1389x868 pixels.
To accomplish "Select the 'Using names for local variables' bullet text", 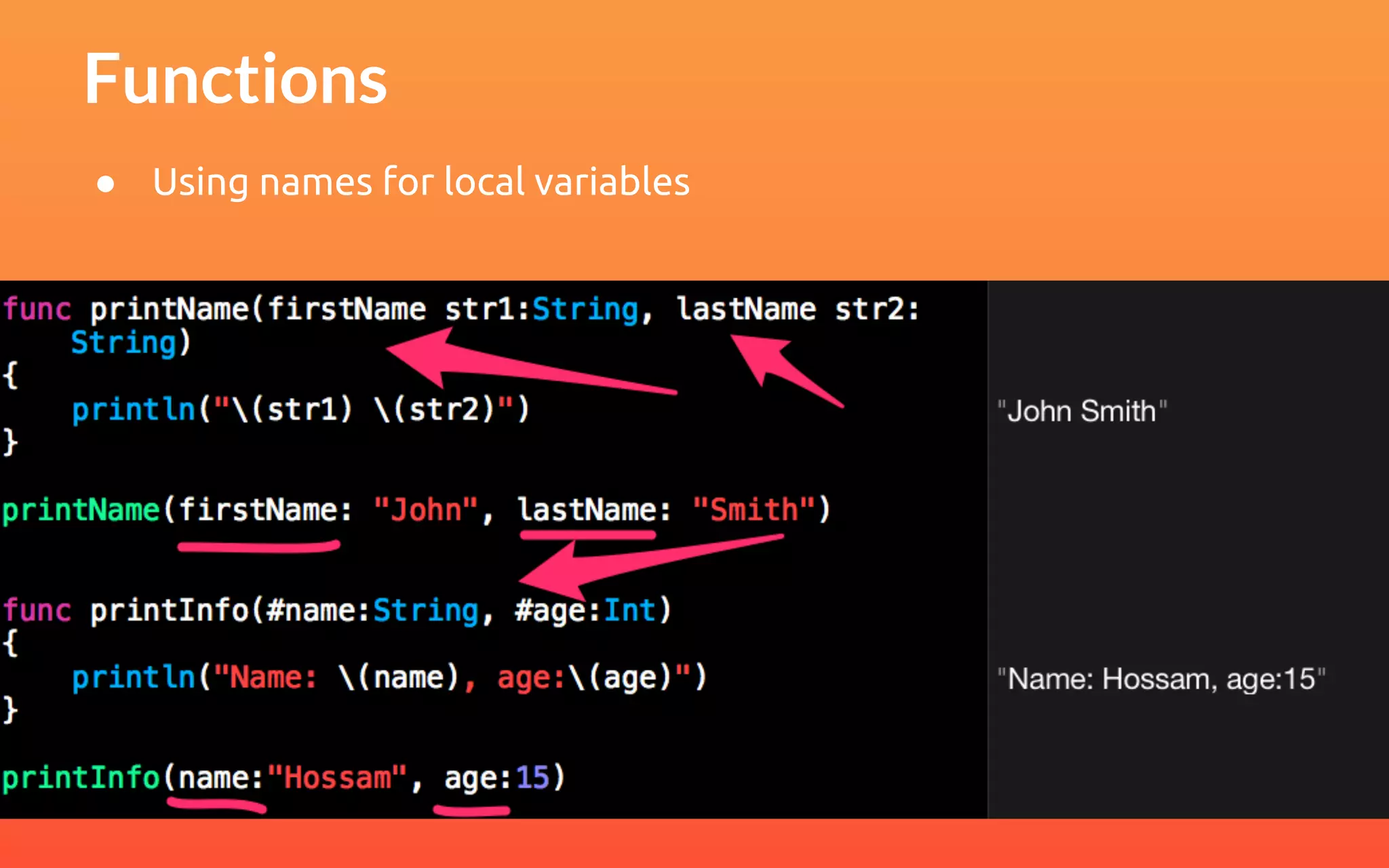I will (421, 182).
